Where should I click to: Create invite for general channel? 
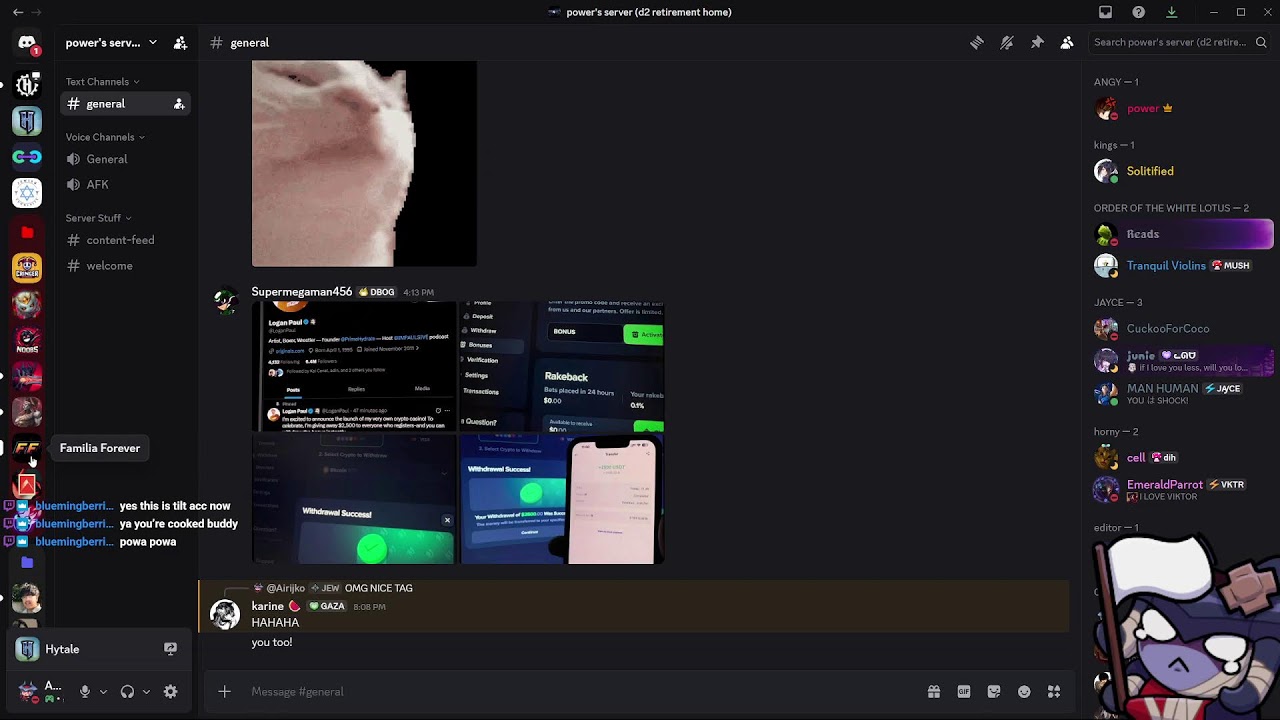179,104
